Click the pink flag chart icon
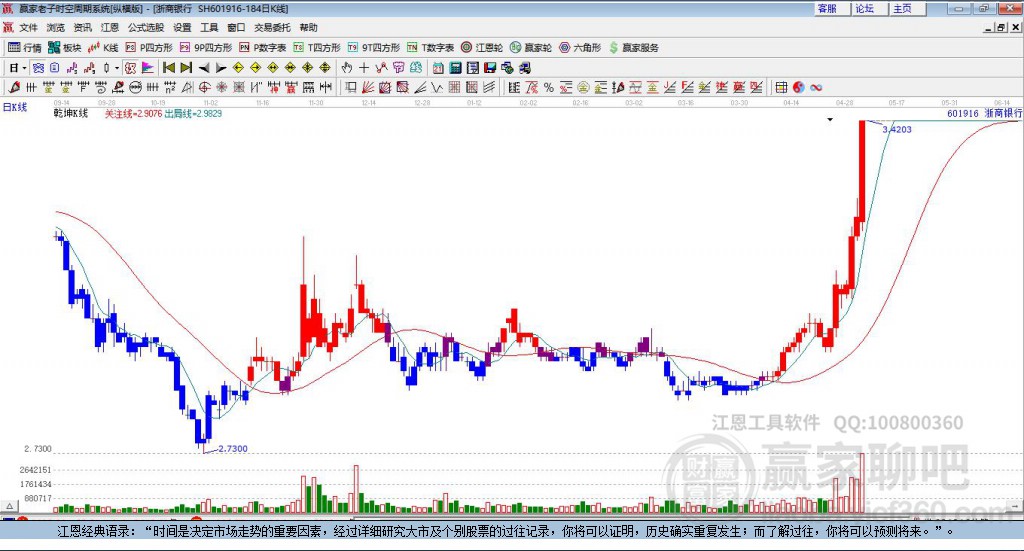 [148, 68]
